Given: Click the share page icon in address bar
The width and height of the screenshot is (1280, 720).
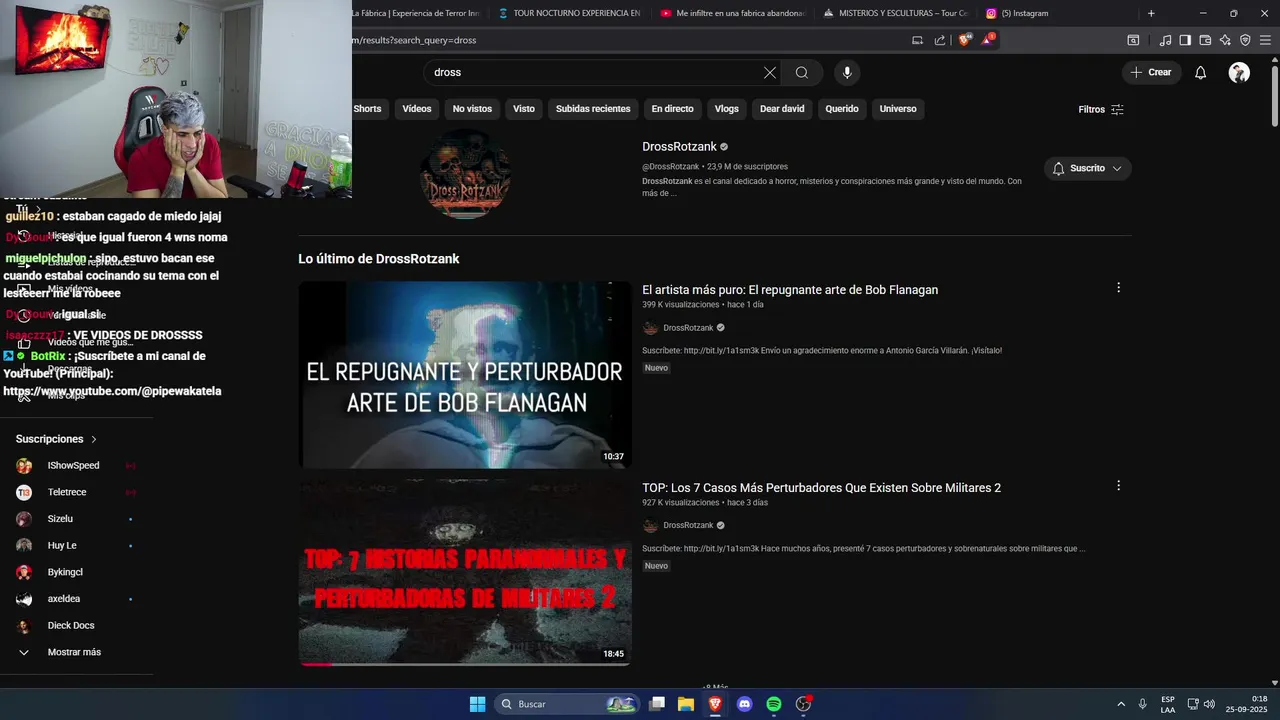Looking at the screenshot, I should [940, 40].
